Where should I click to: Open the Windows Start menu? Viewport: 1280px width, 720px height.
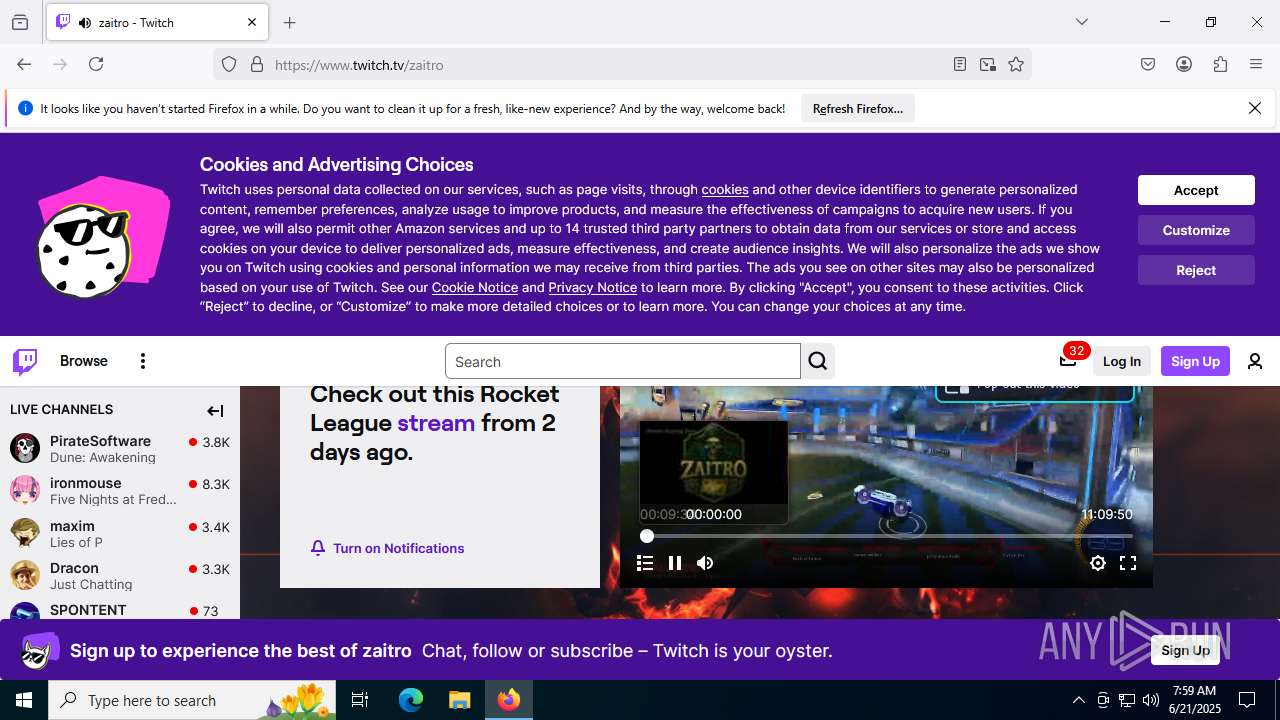point(24,700)
